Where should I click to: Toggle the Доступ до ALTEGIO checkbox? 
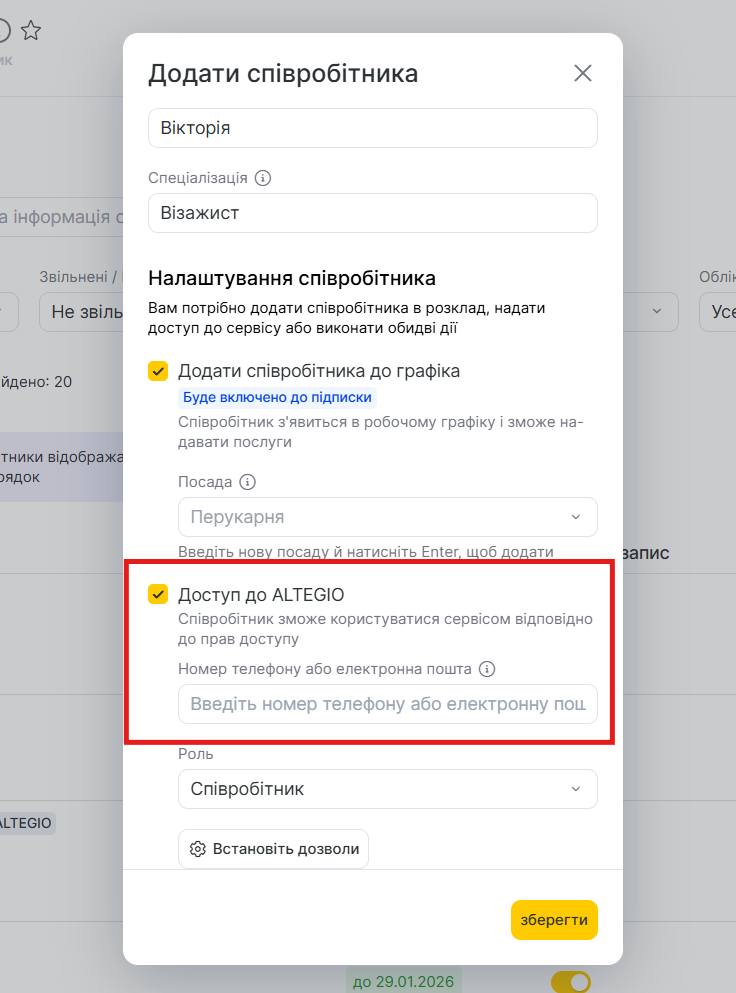(158, 595)
